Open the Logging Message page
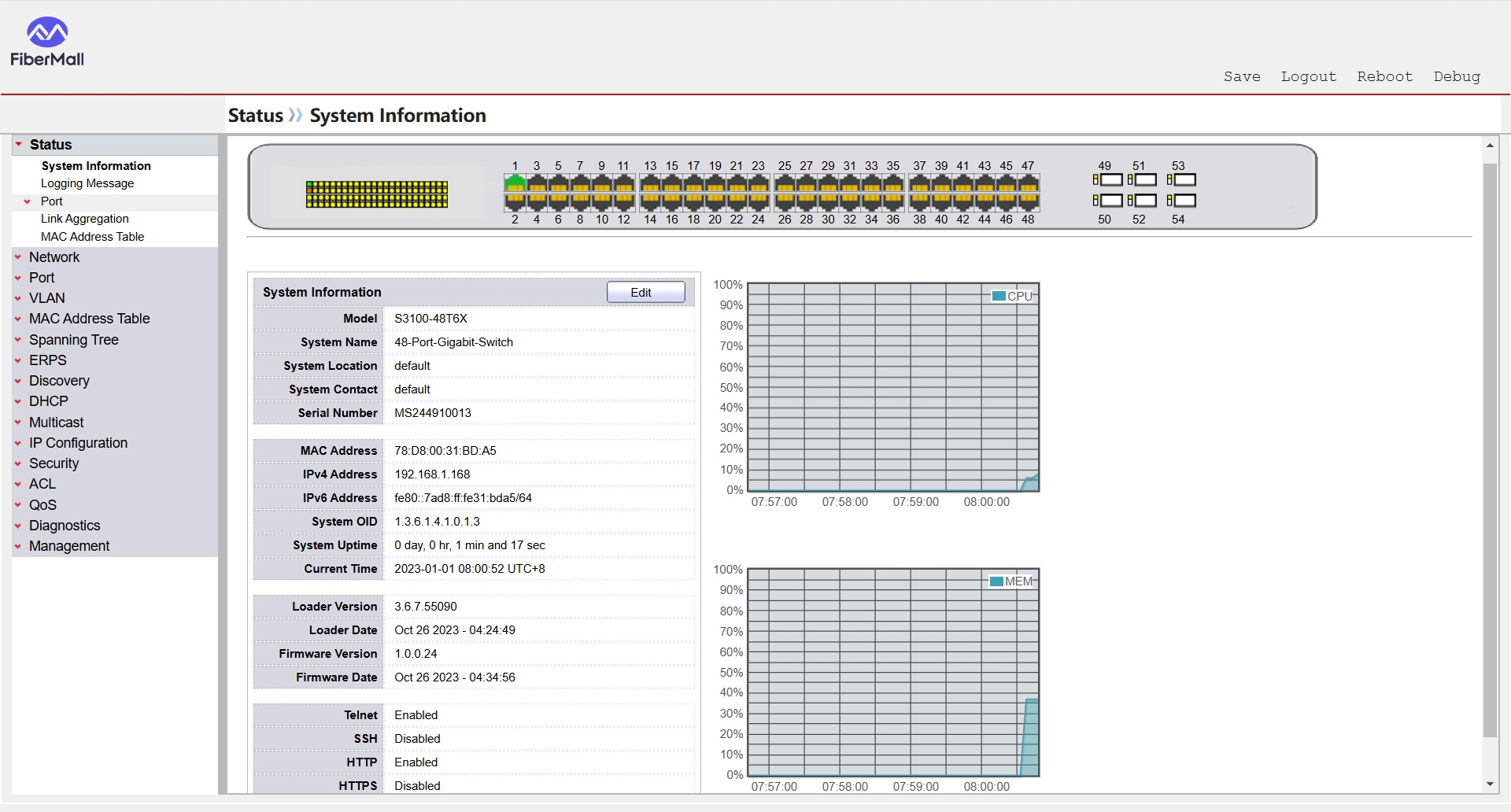 point(87,183)
